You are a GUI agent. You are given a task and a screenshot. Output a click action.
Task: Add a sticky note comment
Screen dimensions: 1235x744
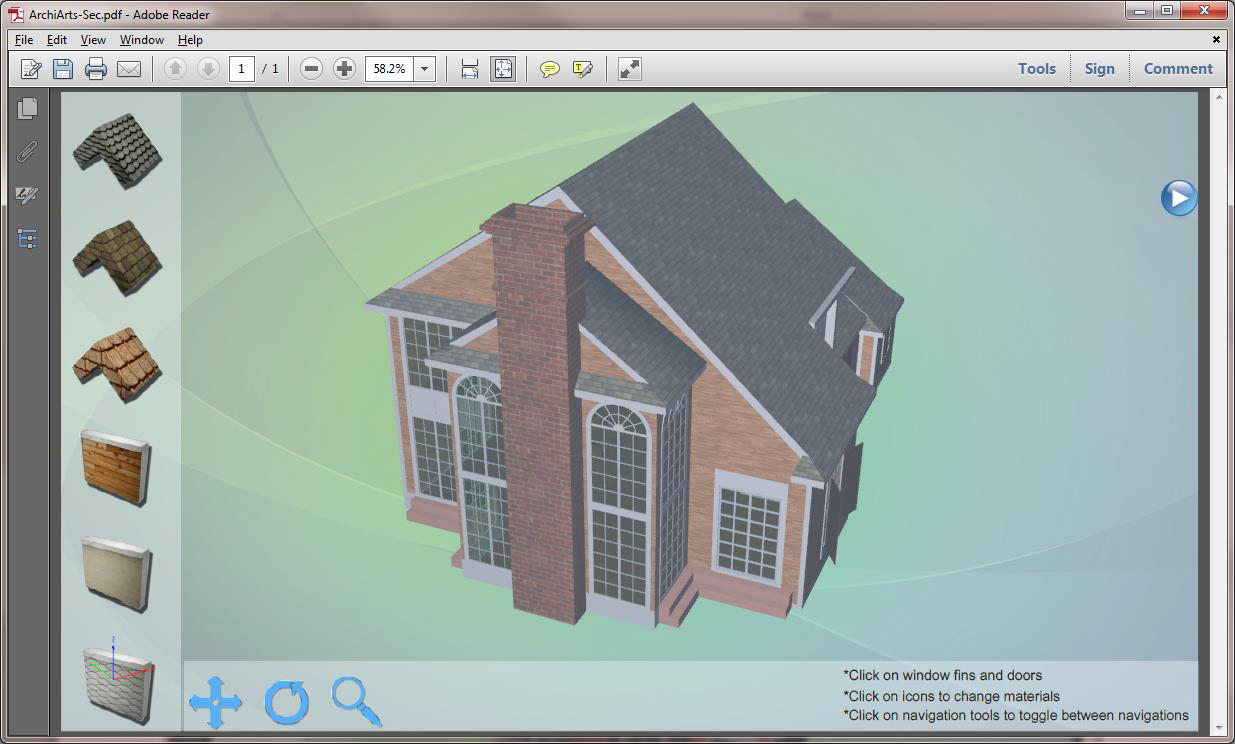coord(549,69)
